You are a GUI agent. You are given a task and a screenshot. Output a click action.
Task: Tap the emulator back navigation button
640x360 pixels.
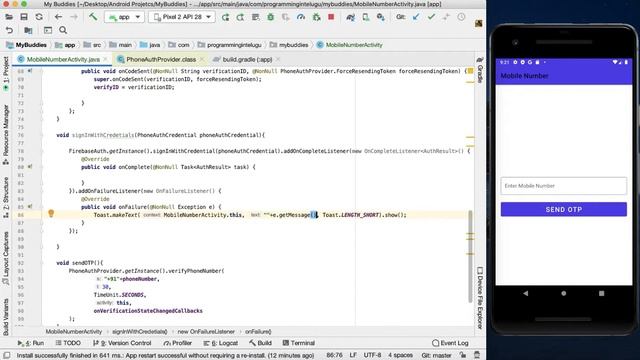(x=526, y=293)
